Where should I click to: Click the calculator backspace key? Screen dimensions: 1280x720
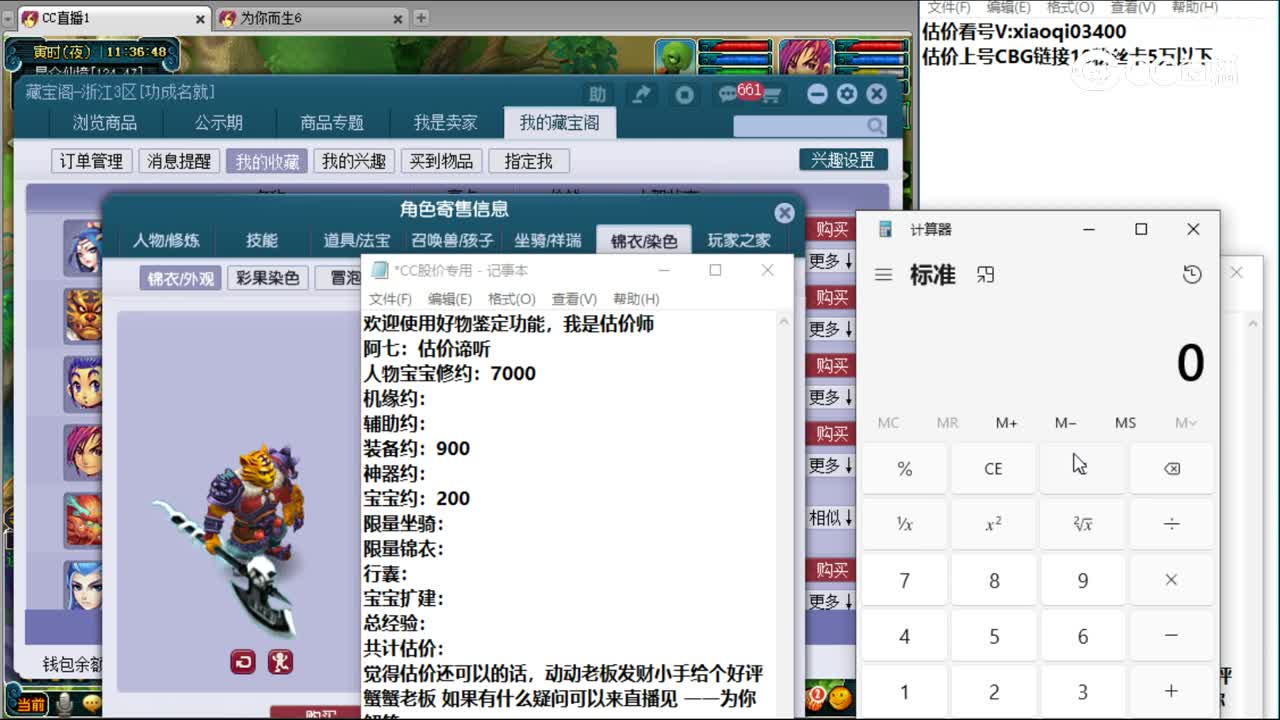1172,468
